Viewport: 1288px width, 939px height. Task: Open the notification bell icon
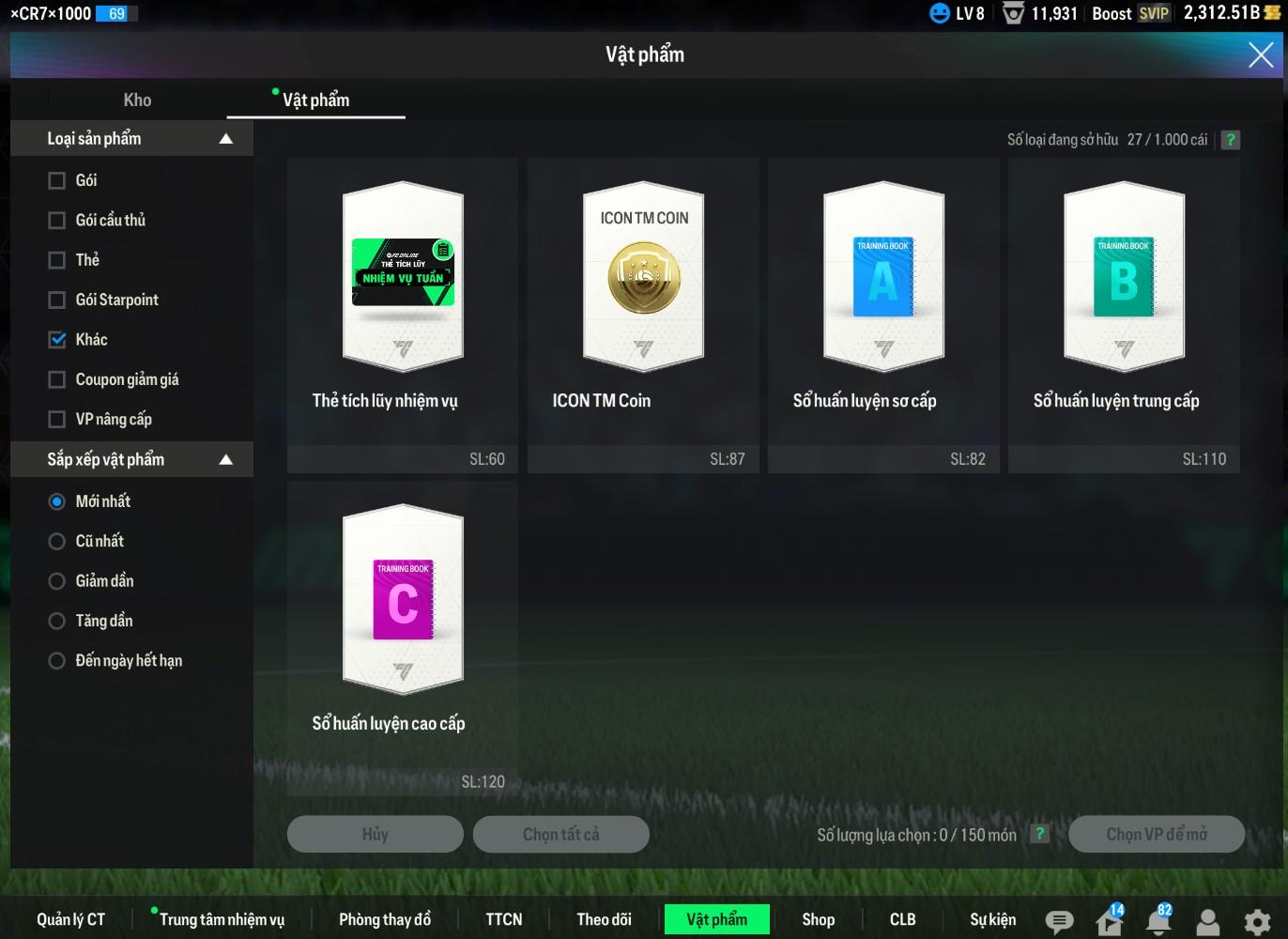click(1158, 921)
